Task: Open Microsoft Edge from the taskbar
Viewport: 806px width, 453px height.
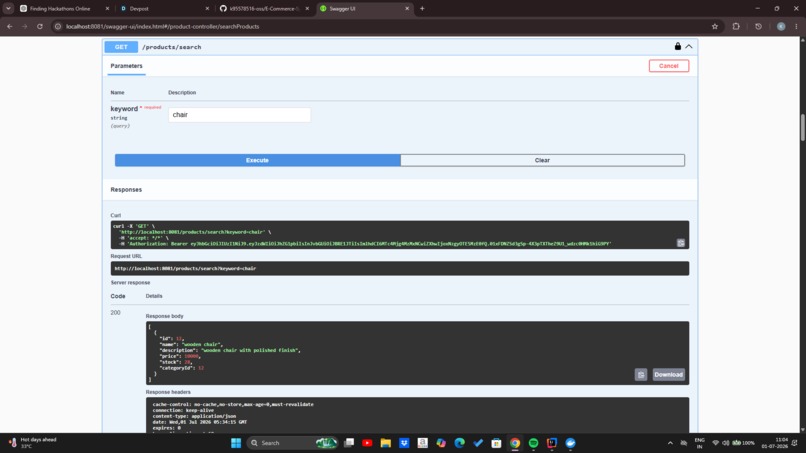Action: coord(460,443)
